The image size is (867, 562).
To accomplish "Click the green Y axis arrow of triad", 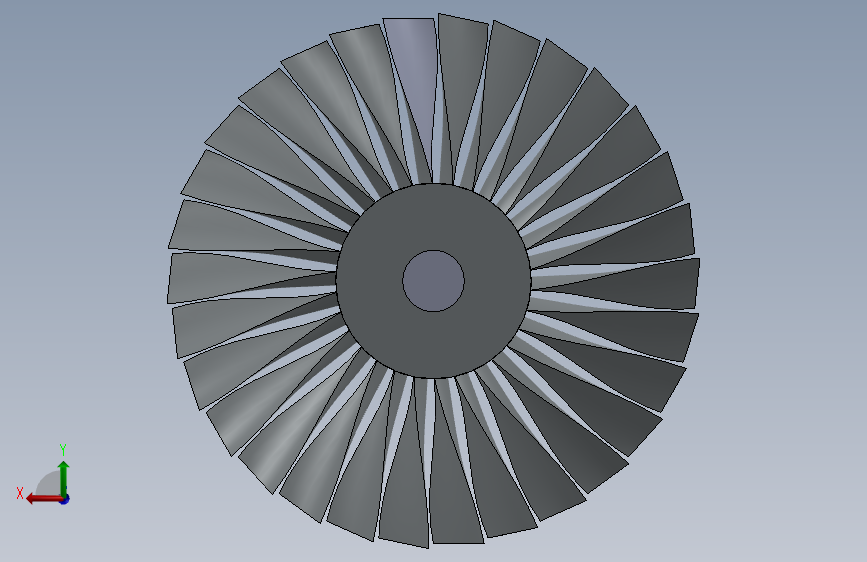I will (x=64, y=478).
